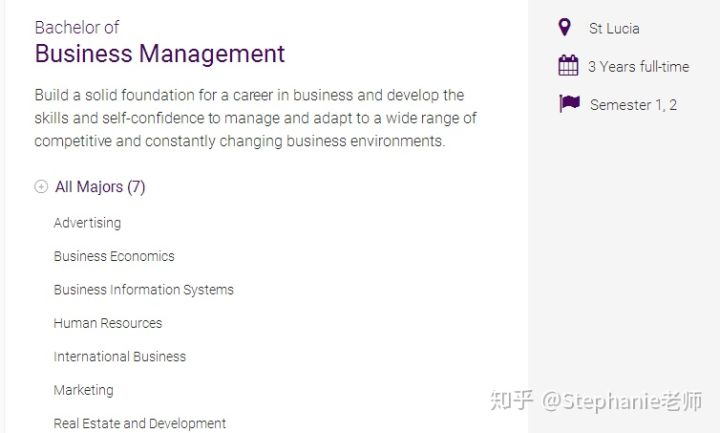Click the St Lucia campus label

[614, 28]
